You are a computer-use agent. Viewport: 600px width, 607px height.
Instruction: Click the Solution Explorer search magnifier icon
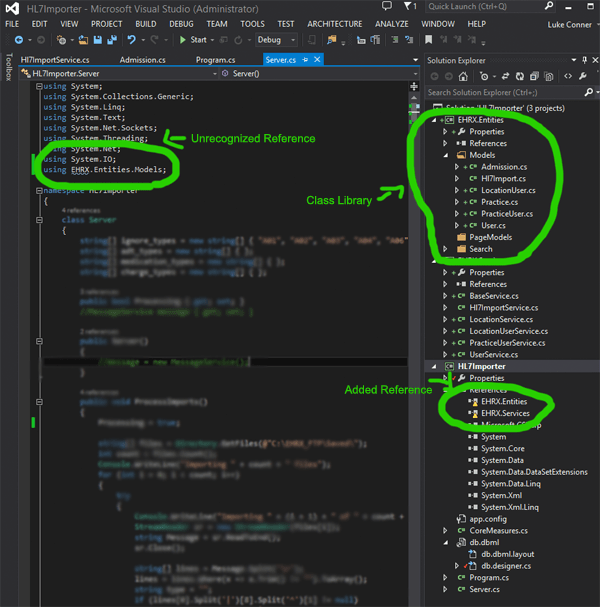(588, 92)
